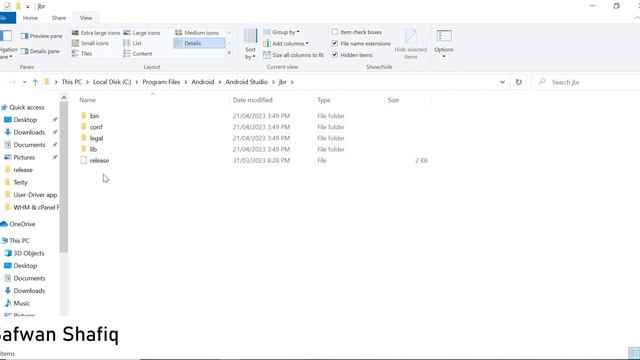The image size is (640, 360).
Task: Select the bin folder
Action: tap(94, 116)
